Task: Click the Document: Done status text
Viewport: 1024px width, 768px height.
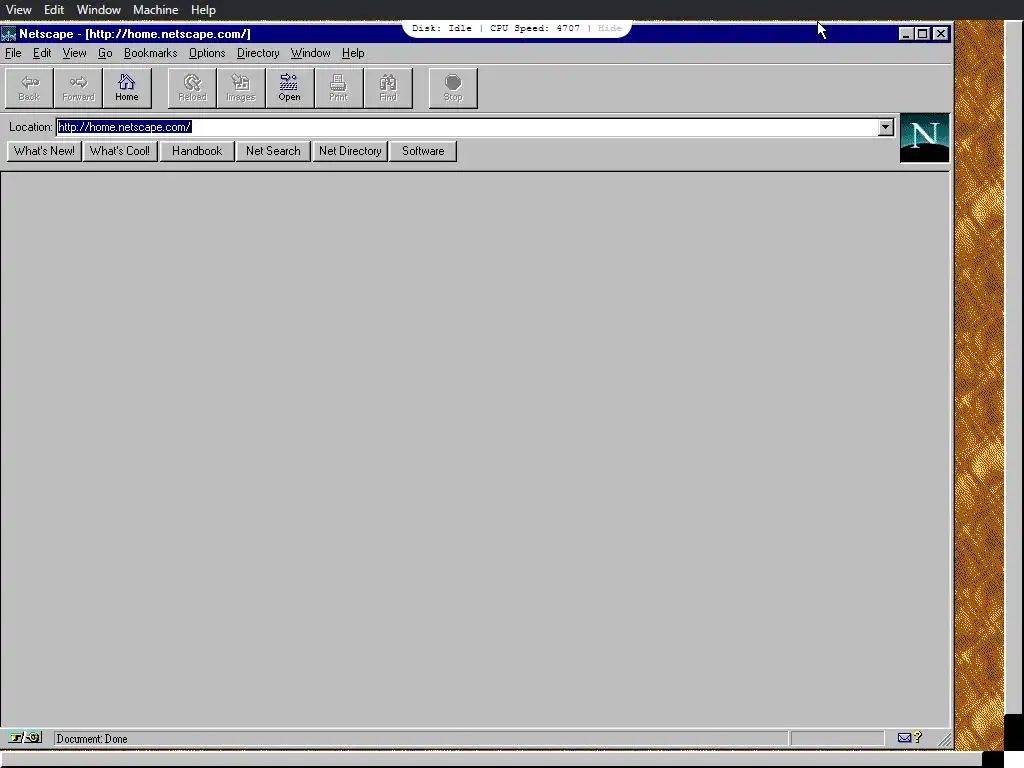Action: [92, 739]
